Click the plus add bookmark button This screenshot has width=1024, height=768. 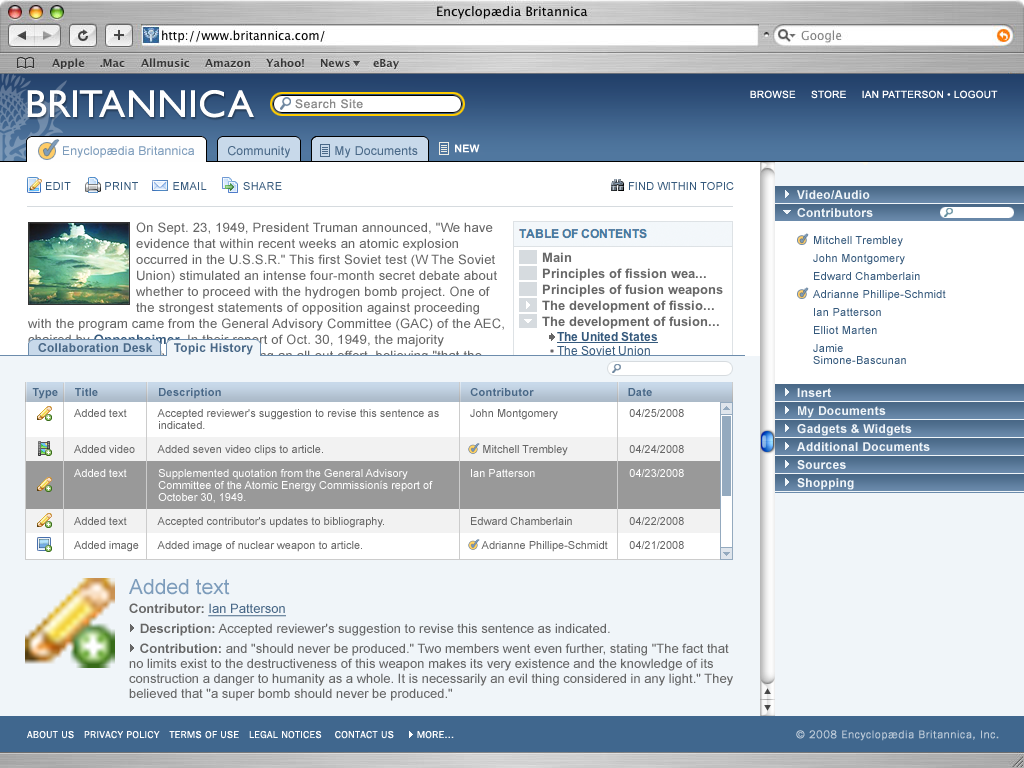pyautogui.click(x=119, y=35)
